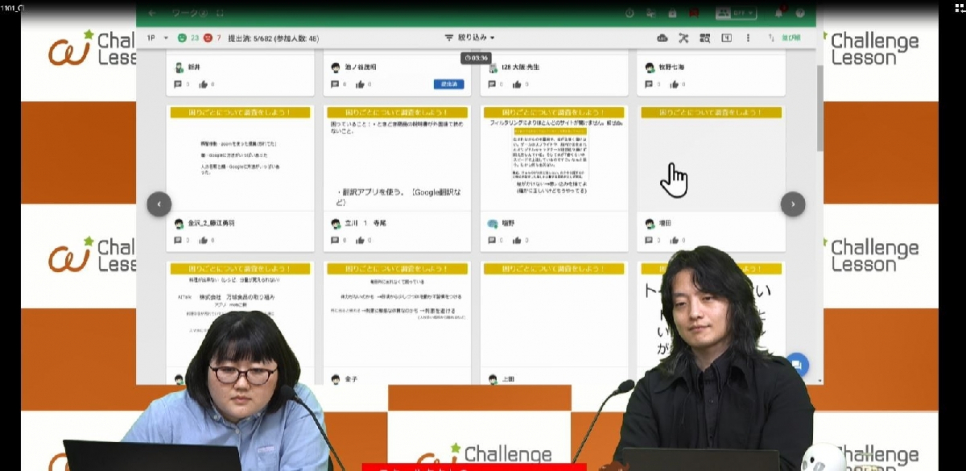The image size is (966, 471).
Task: Click the like thumb on 金沢_2 card
Action: click(x=204, y=241)
